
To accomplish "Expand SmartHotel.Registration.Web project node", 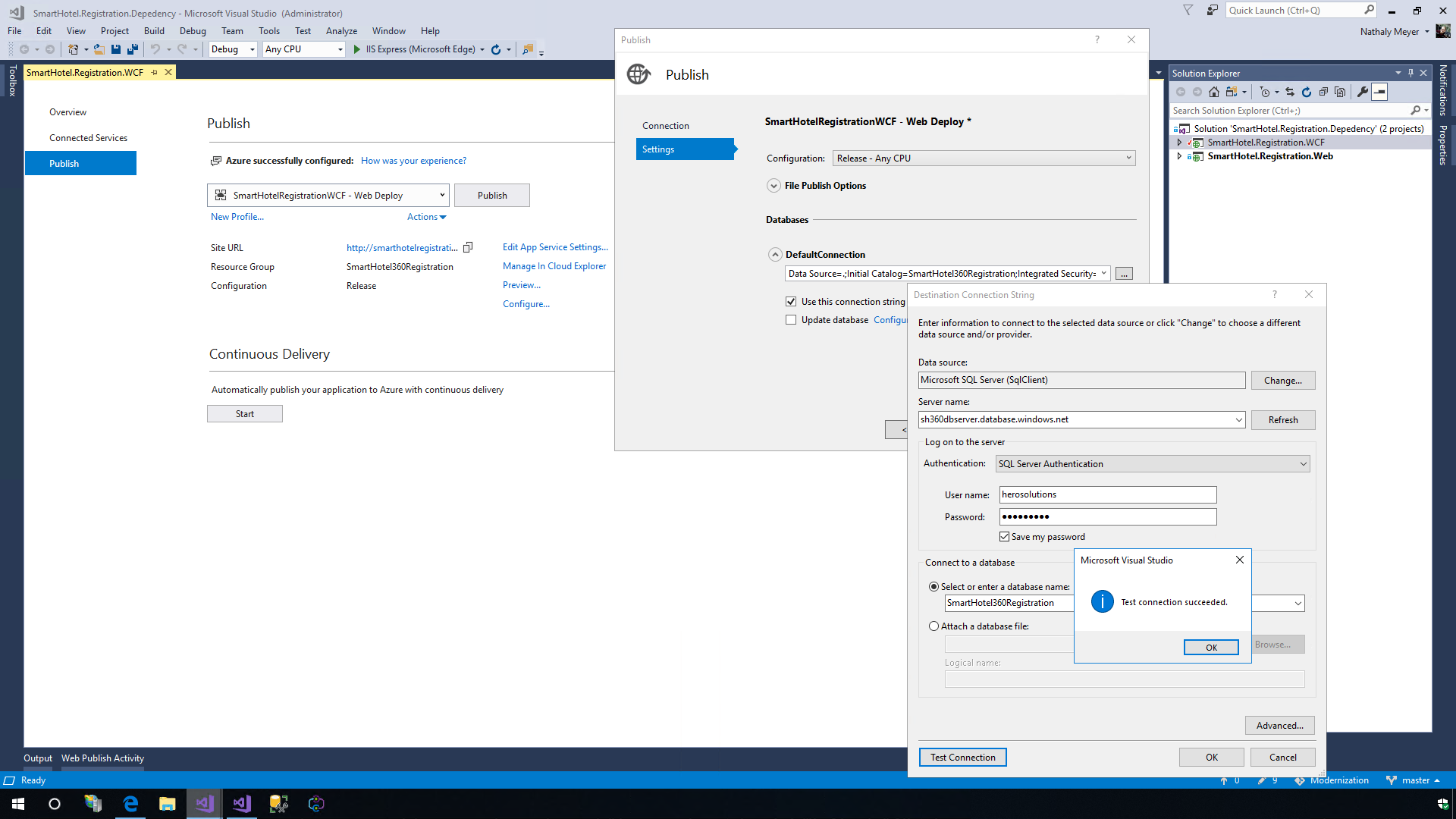I will pos(1179,156).
